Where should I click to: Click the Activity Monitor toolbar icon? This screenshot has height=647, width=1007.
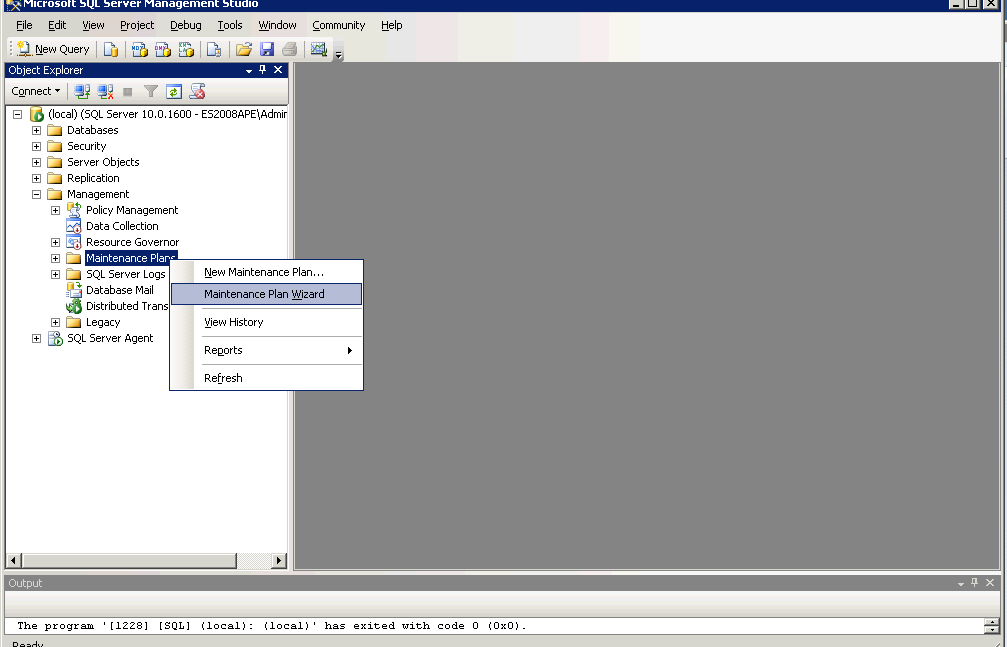pyautogui.click(x=319, y=49)
